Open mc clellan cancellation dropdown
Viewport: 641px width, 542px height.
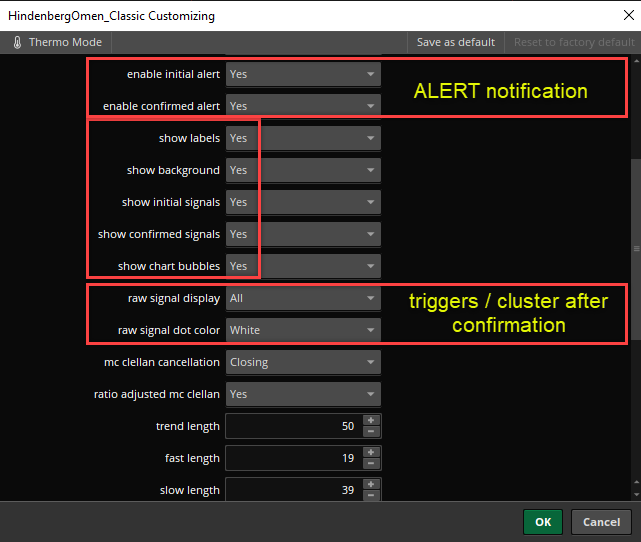(303, 362)
